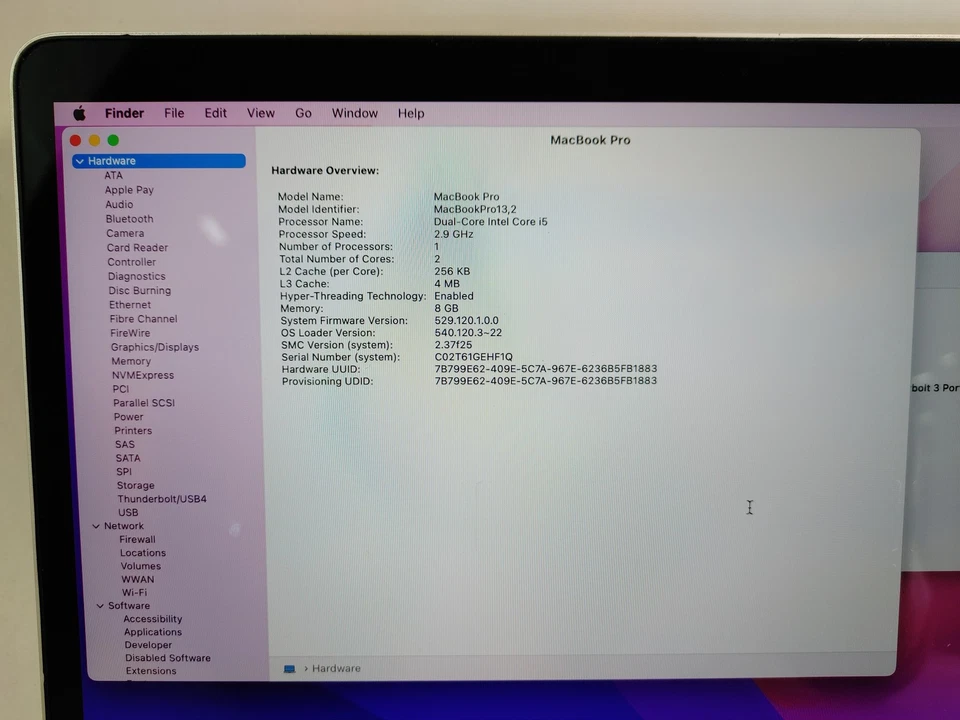
Task: Open the Storage section
Action: point(135,485)
